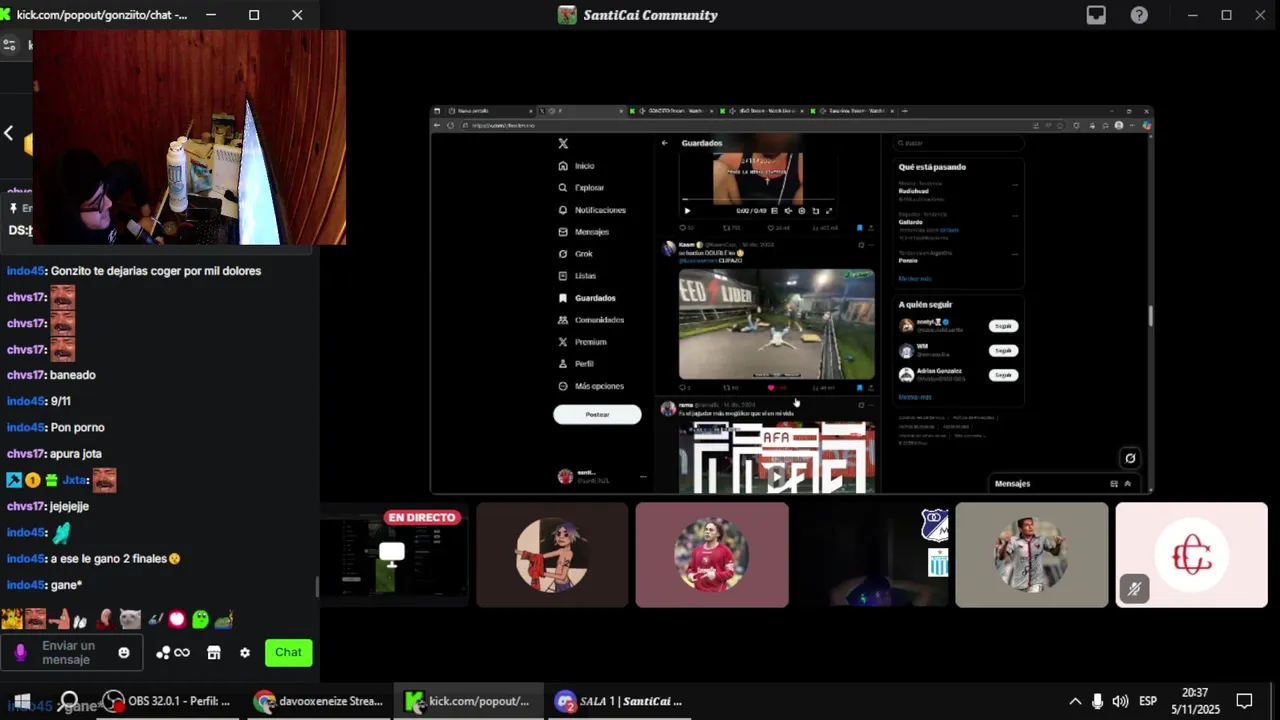Pick the burning Pikachu emote
This screenshot has height=720, width=1280.
(x=12, y=619)
